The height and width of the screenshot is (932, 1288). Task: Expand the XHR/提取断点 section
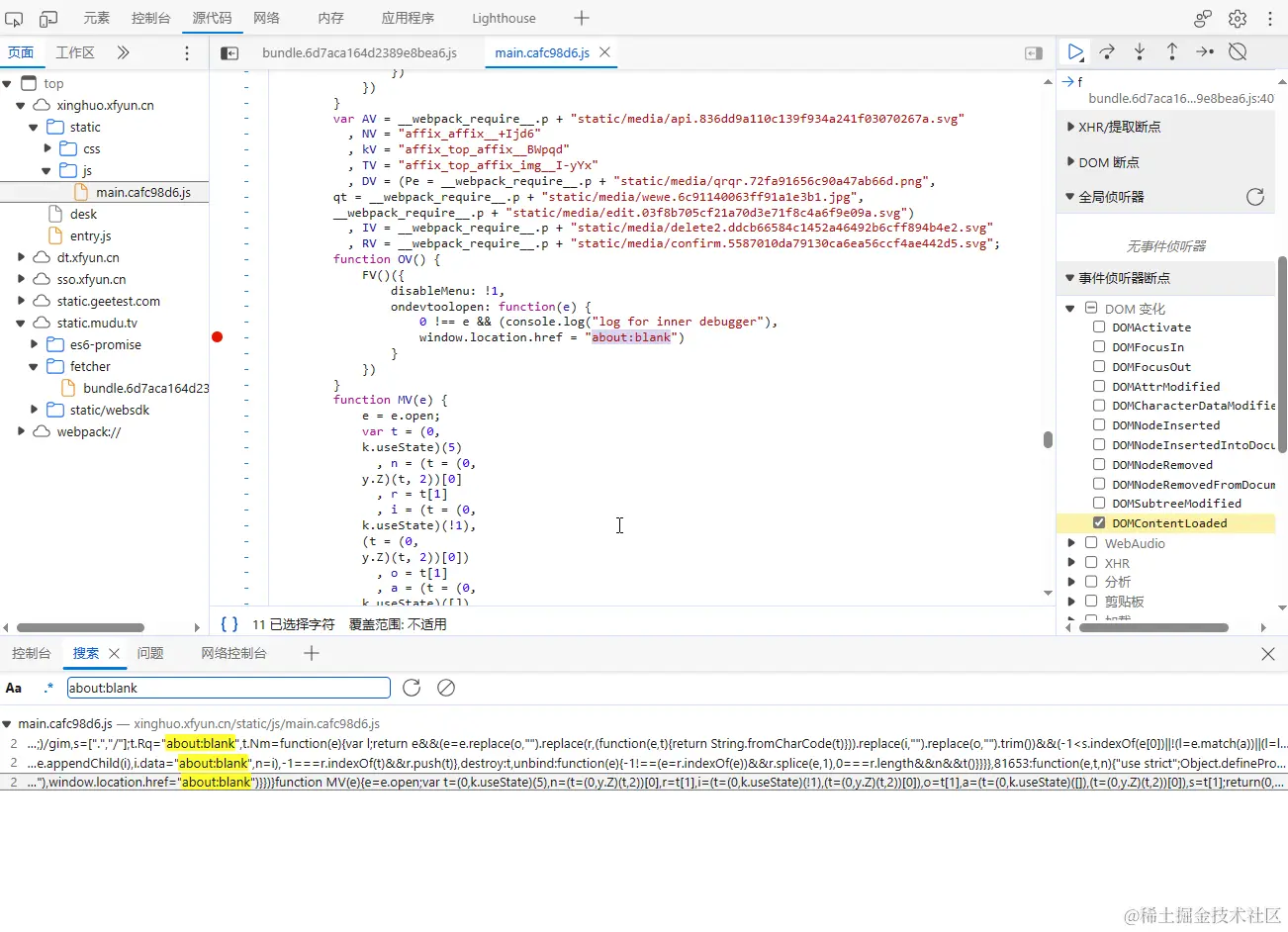pos(1070,127)
